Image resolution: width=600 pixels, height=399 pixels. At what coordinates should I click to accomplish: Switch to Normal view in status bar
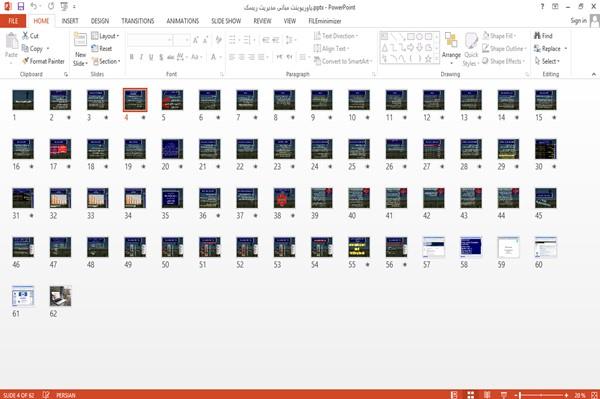(x=454, y=395)
